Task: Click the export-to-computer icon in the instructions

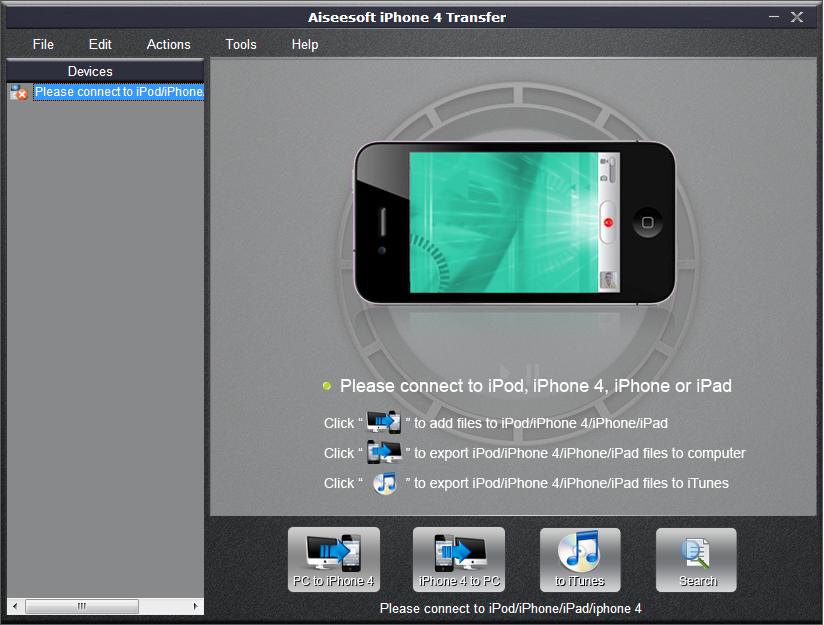Action: pyautogui.click(x=384, y=452)
